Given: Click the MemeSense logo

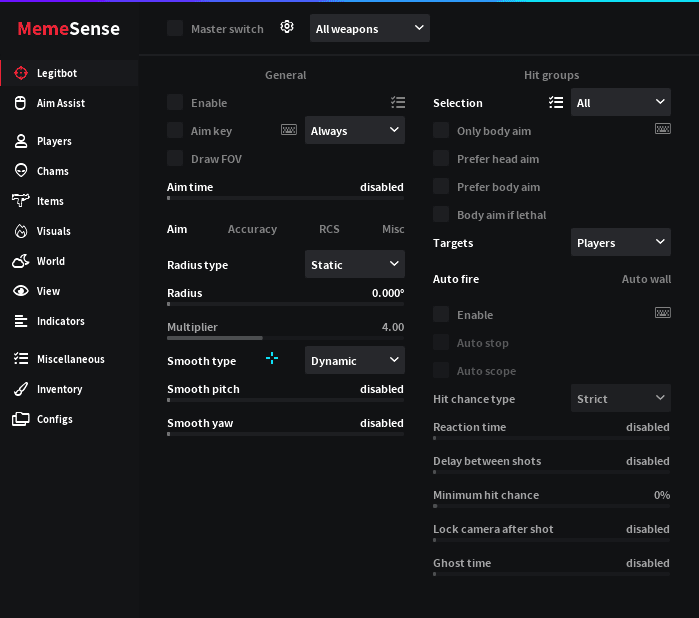Looking at the screenshot, I should [x=69, y=29].
